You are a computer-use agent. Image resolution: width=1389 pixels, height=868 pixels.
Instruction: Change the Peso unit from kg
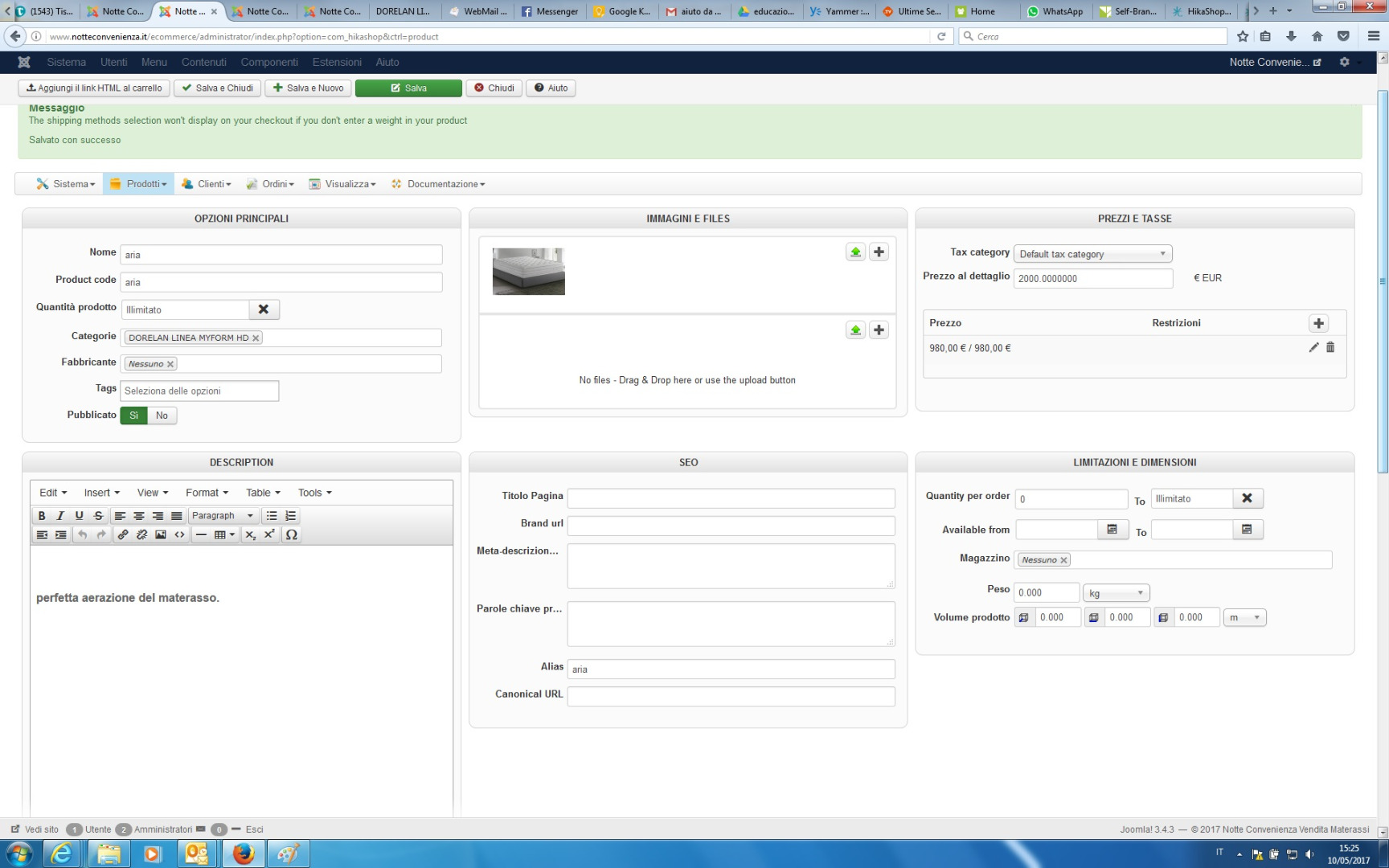tap(1117, 593)
